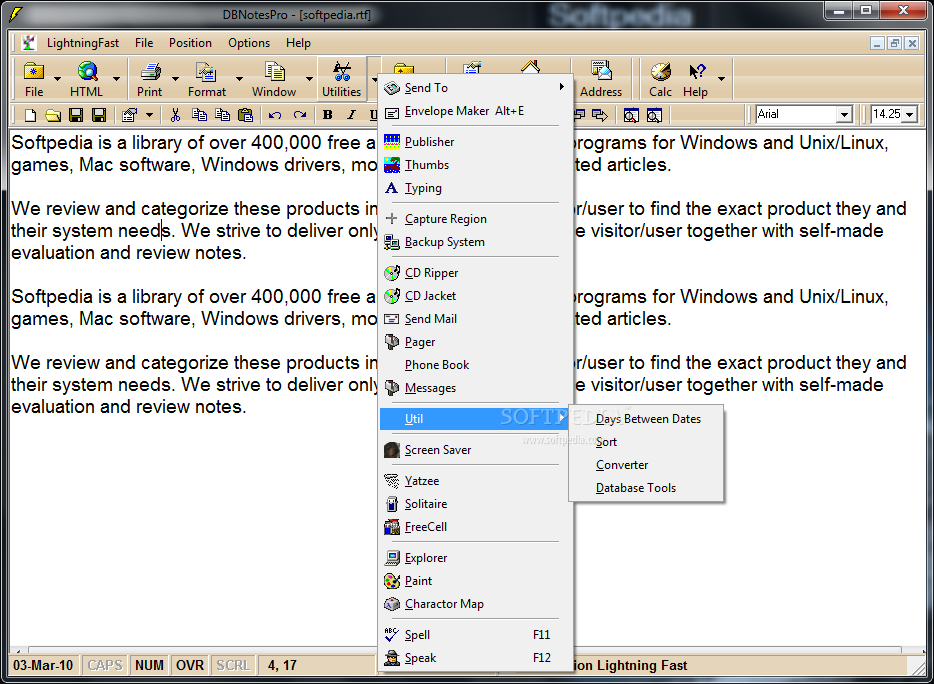This screenshot has width=934, height=684.
Task: Choose Days Between Dates submenu item
Action: (x=646, y=419)
